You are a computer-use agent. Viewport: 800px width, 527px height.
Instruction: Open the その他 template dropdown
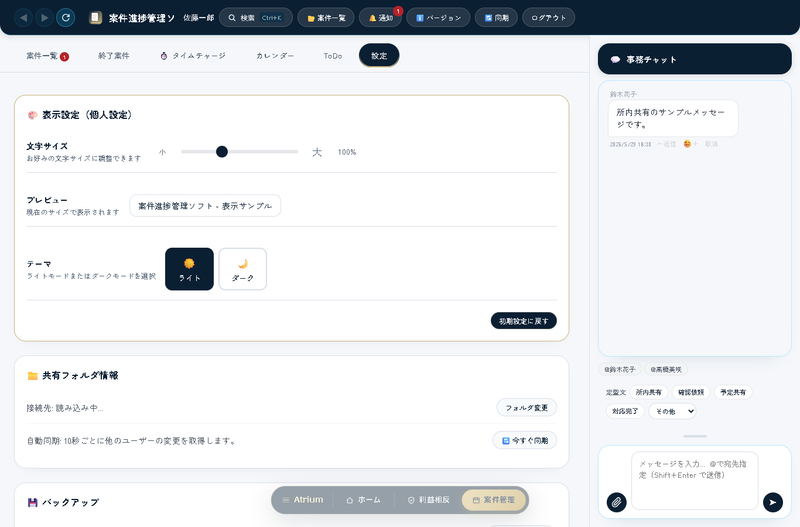pos(672,411)
